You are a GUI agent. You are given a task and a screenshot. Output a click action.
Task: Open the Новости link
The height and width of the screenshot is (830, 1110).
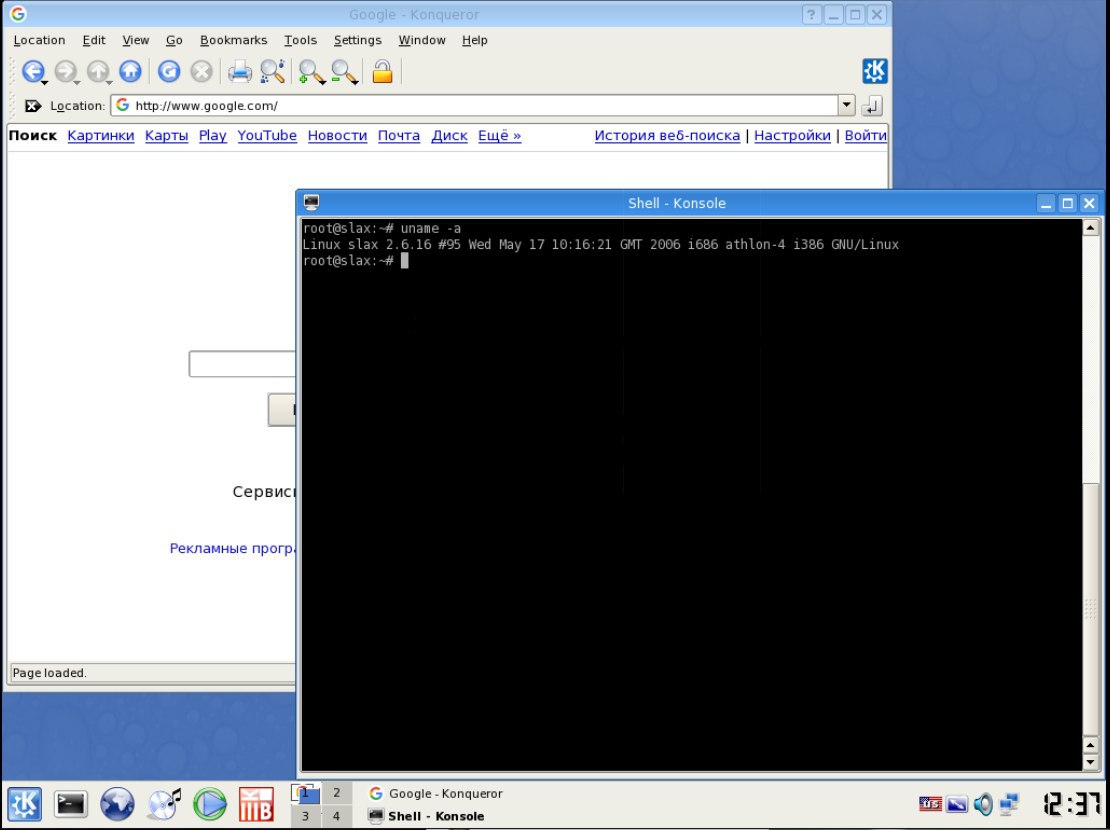(337, 135)
